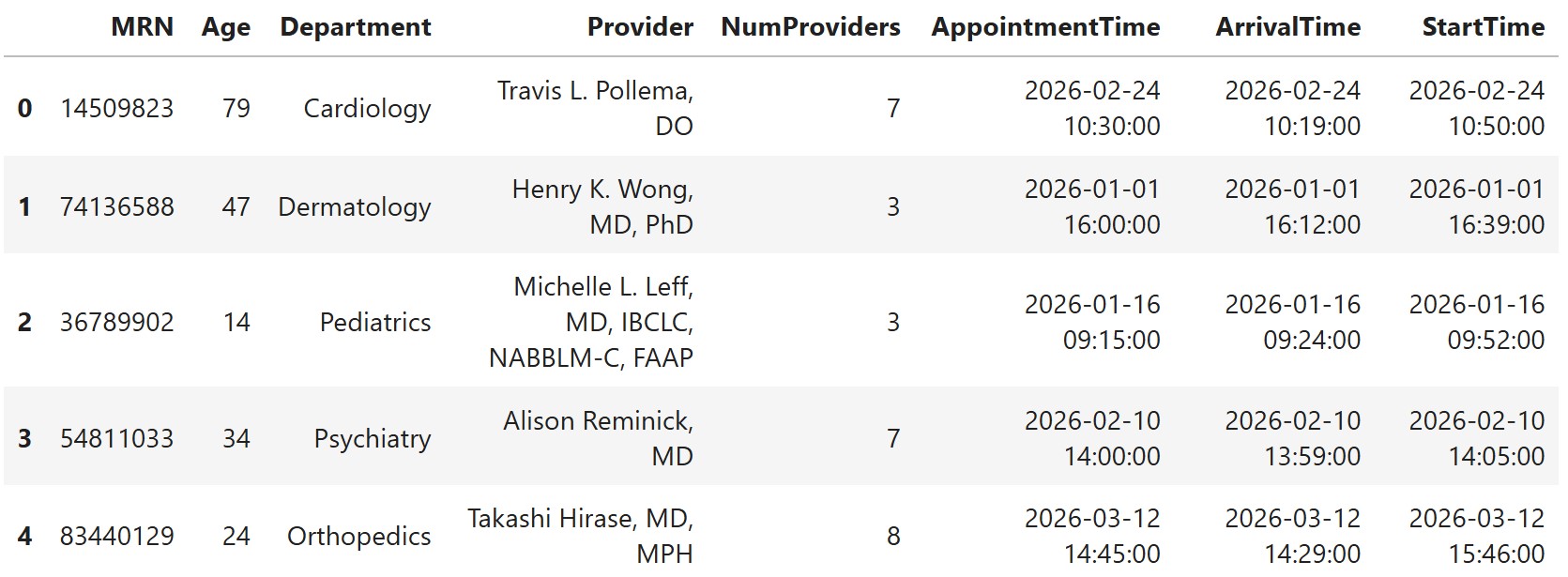Select the Alison Reminick provider cell
Viewport: 1568px width, 577px height.
tap(598, 438)
